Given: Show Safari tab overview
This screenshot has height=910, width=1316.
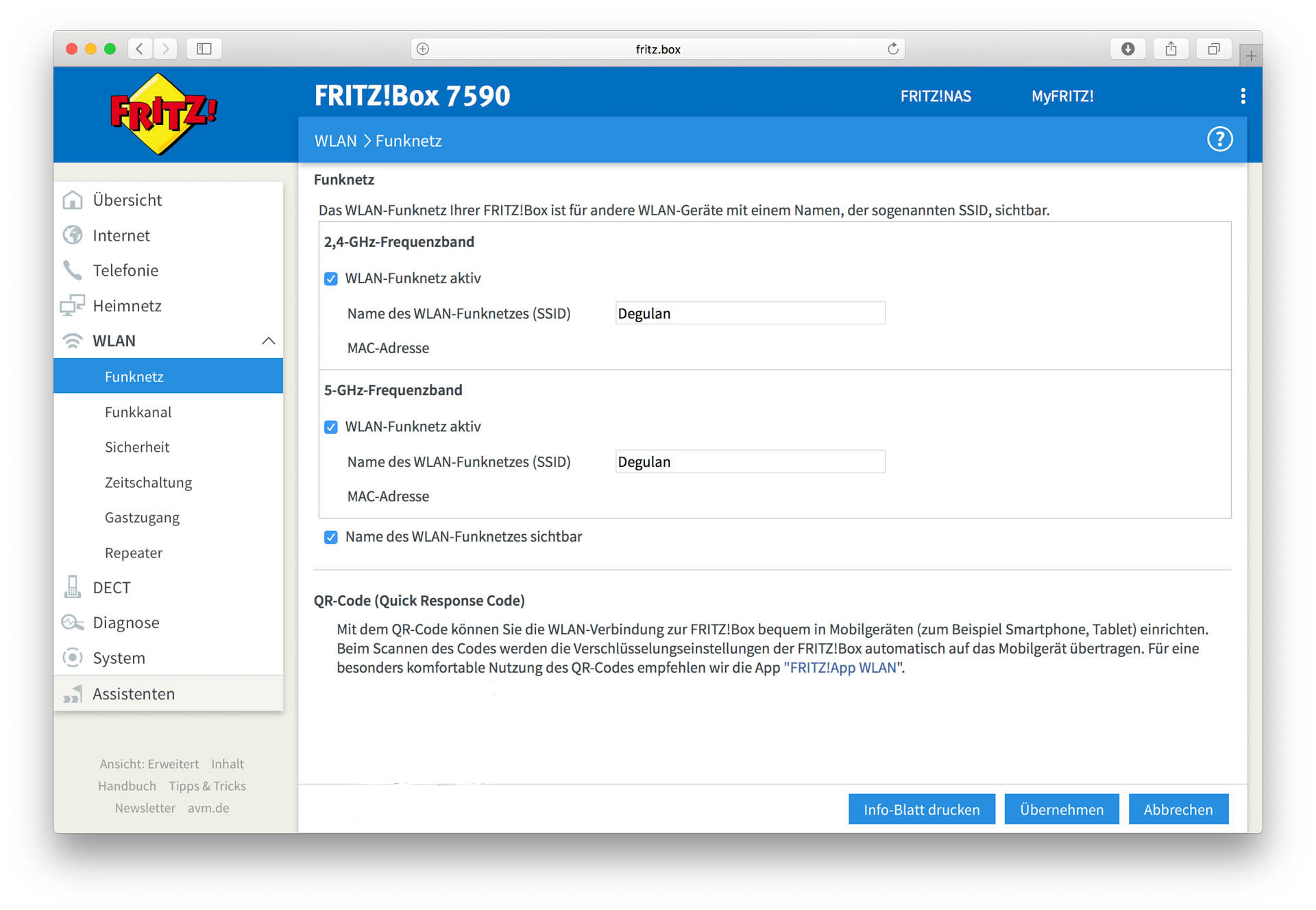Looking at the screenshot, I should (x=1214, y=49).
